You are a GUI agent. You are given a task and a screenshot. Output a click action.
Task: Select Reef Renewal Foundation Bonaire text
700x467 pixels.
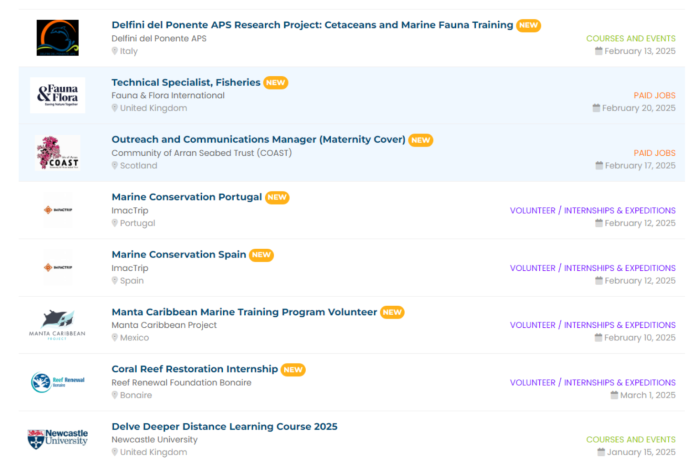point(181,383)
